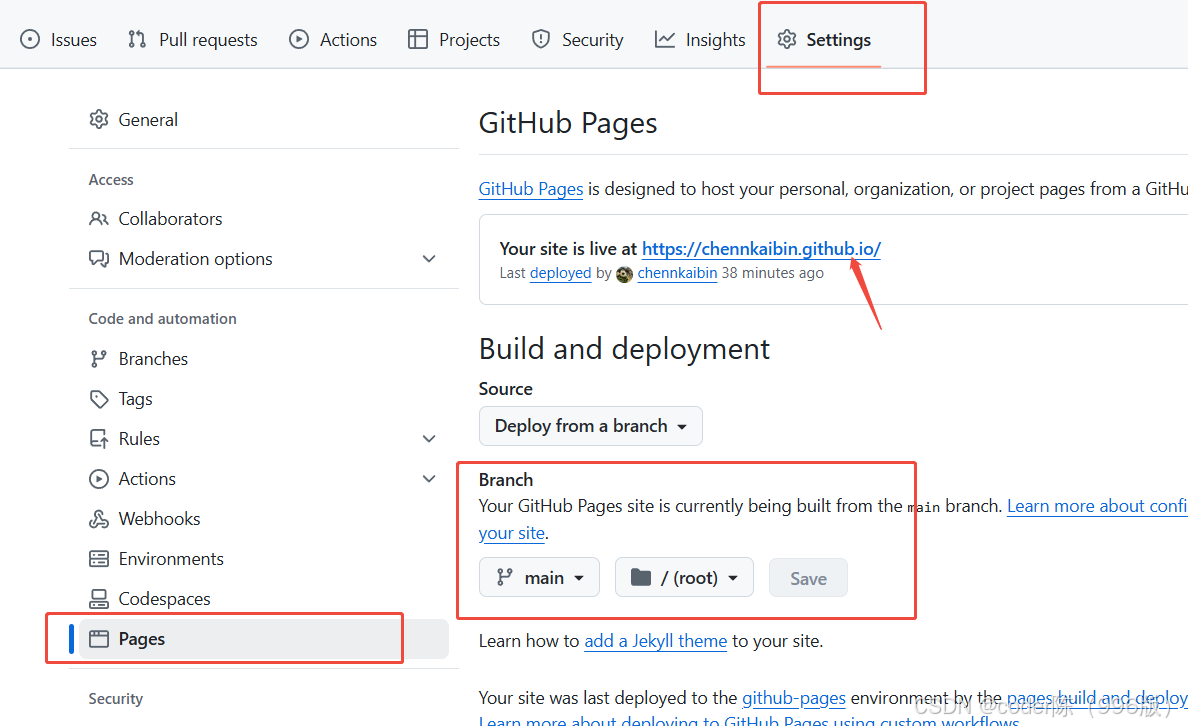This screenshot has width=1188, height=726.
Task: Open the add a Jekyll theme link
Action: point(655,640)
